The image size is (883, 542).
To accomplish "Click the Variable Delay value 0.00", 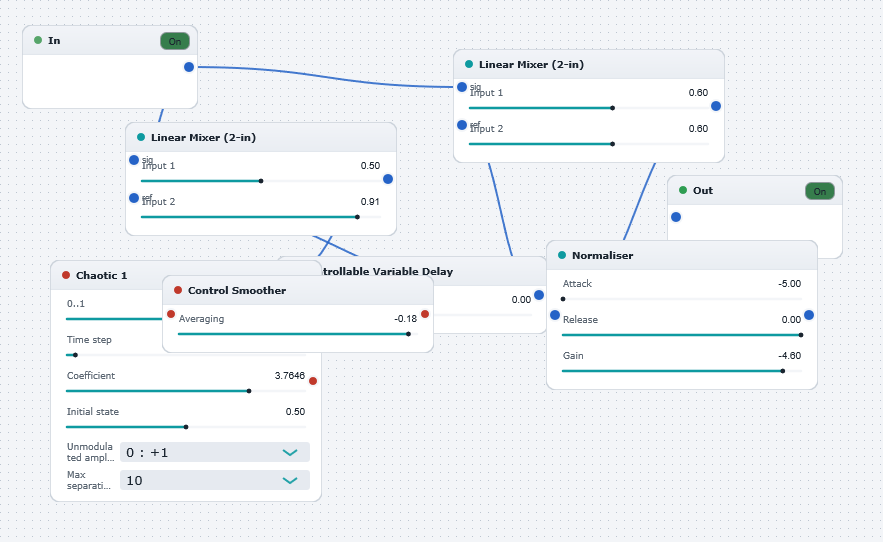I will point(521,300).
